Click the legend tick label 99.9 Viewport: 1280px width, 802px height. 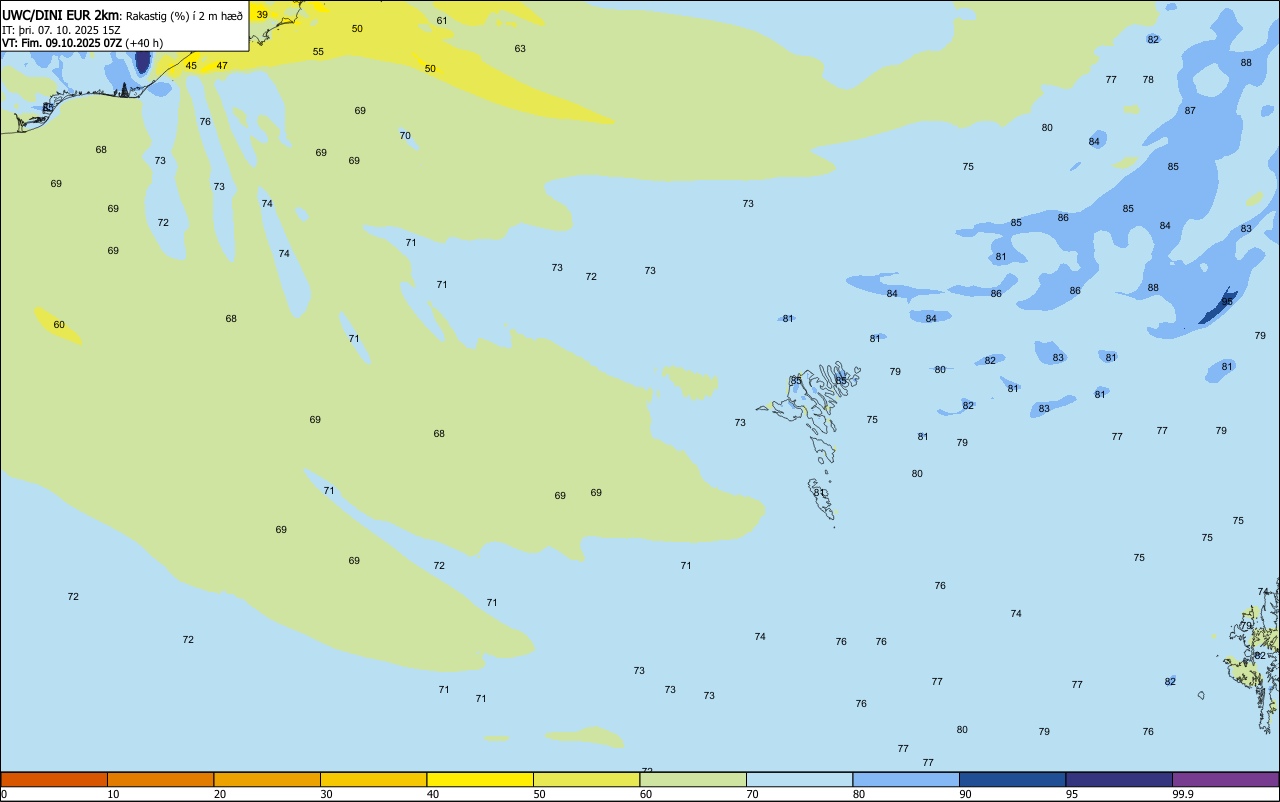1183,794
